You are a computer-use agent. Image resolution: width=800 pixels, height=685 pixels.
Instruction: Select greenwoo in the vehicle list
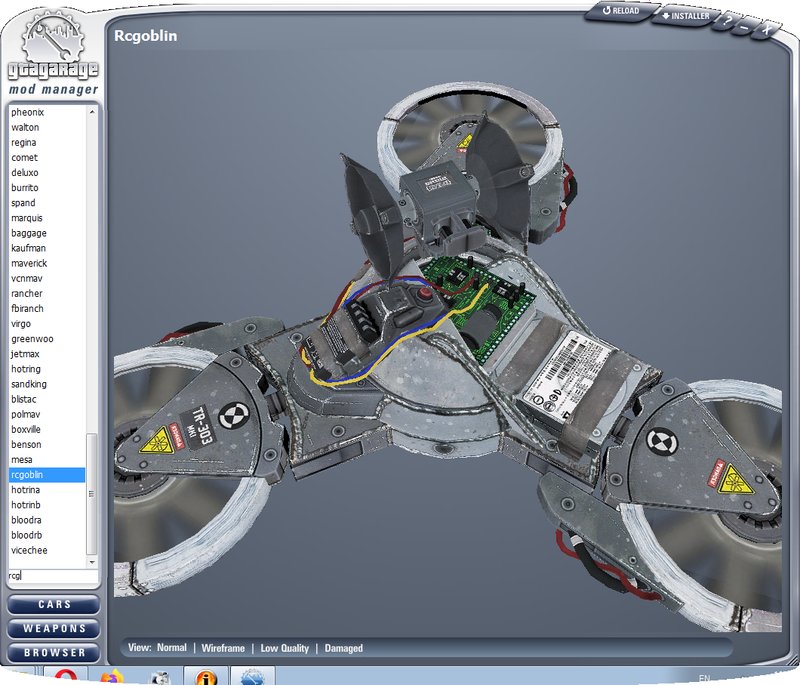[47, 339]
